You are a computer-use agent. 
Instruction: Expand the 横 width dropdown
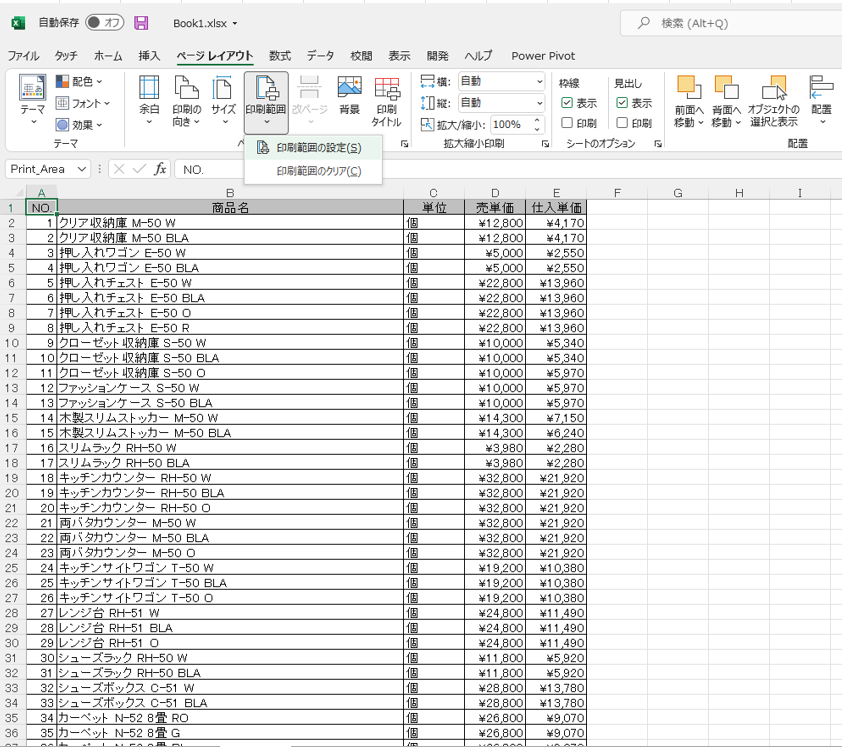[540, 82]
